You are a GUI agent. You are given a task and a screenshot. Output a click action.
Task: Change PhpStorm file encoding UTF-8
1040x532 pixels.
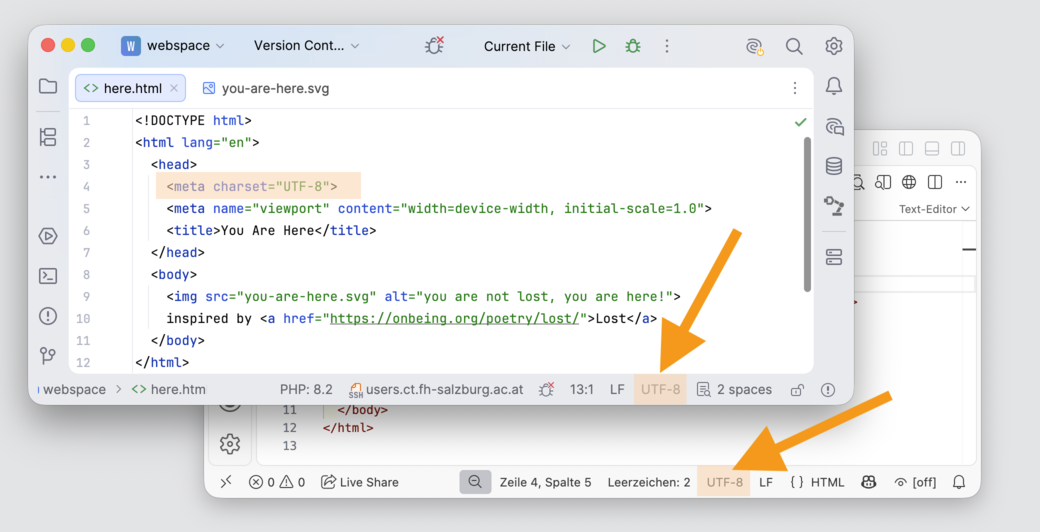point(660,389)
